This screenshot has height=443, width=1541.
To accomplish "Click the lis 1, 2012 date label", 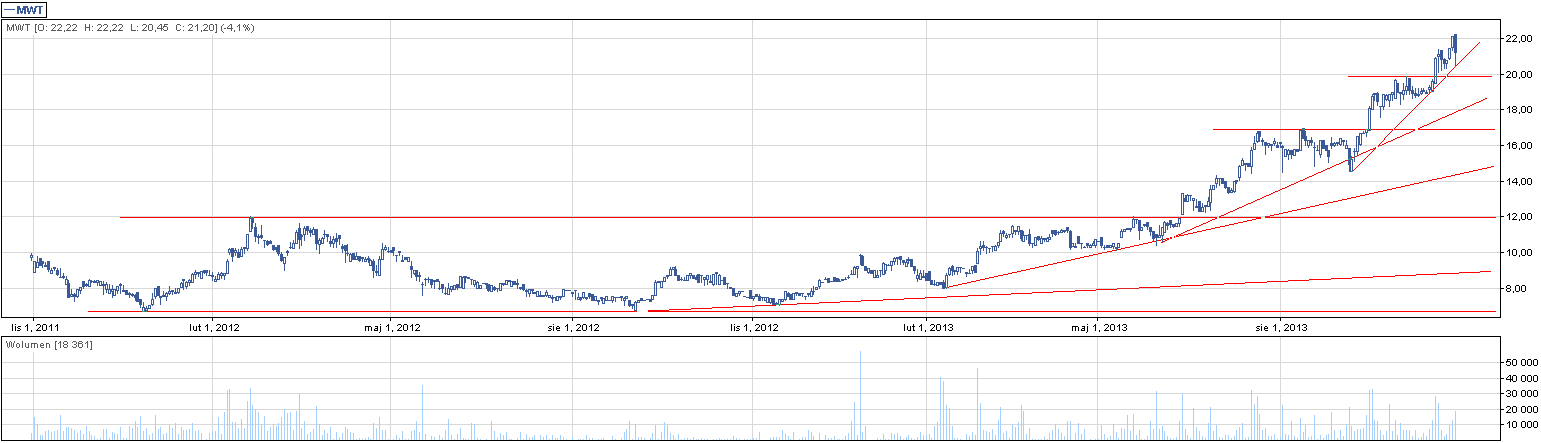I will [x=754, y=327].
